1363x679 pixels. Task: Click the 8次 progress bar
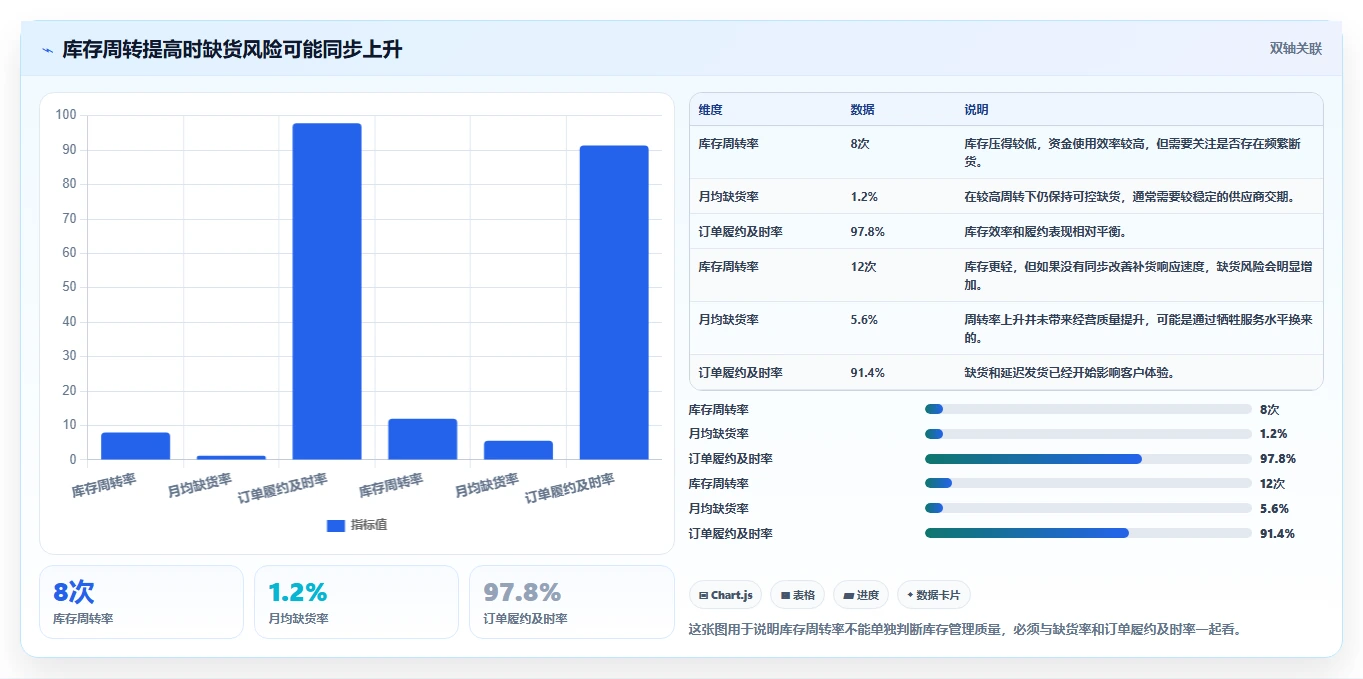[x=1088, y=409]
